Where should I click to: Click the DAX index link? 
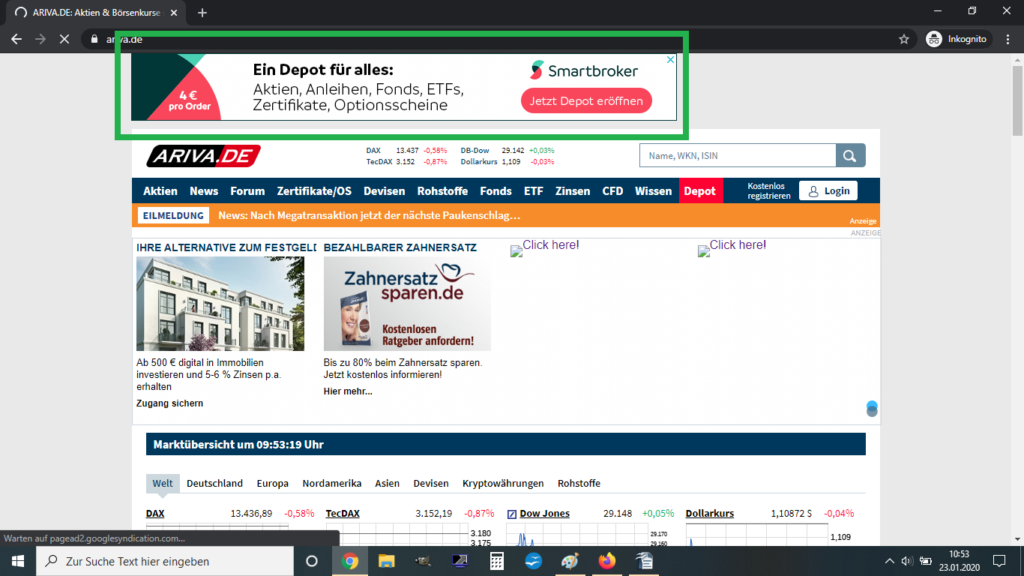155,513
